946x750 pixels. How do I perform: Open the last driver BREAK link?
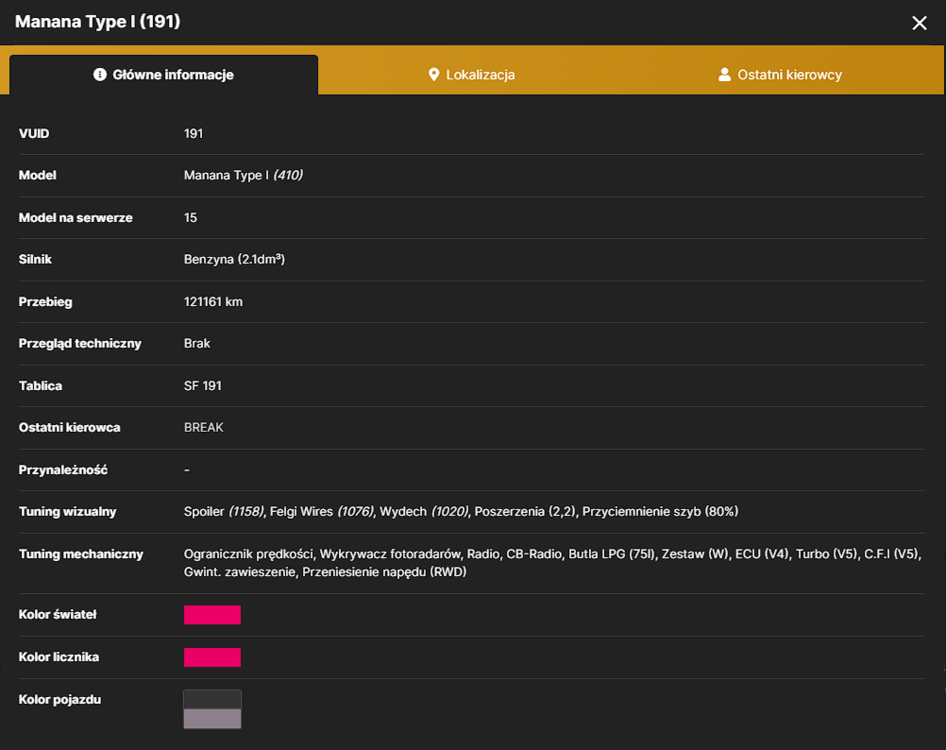pyautogui.click(x=203, y=427)
